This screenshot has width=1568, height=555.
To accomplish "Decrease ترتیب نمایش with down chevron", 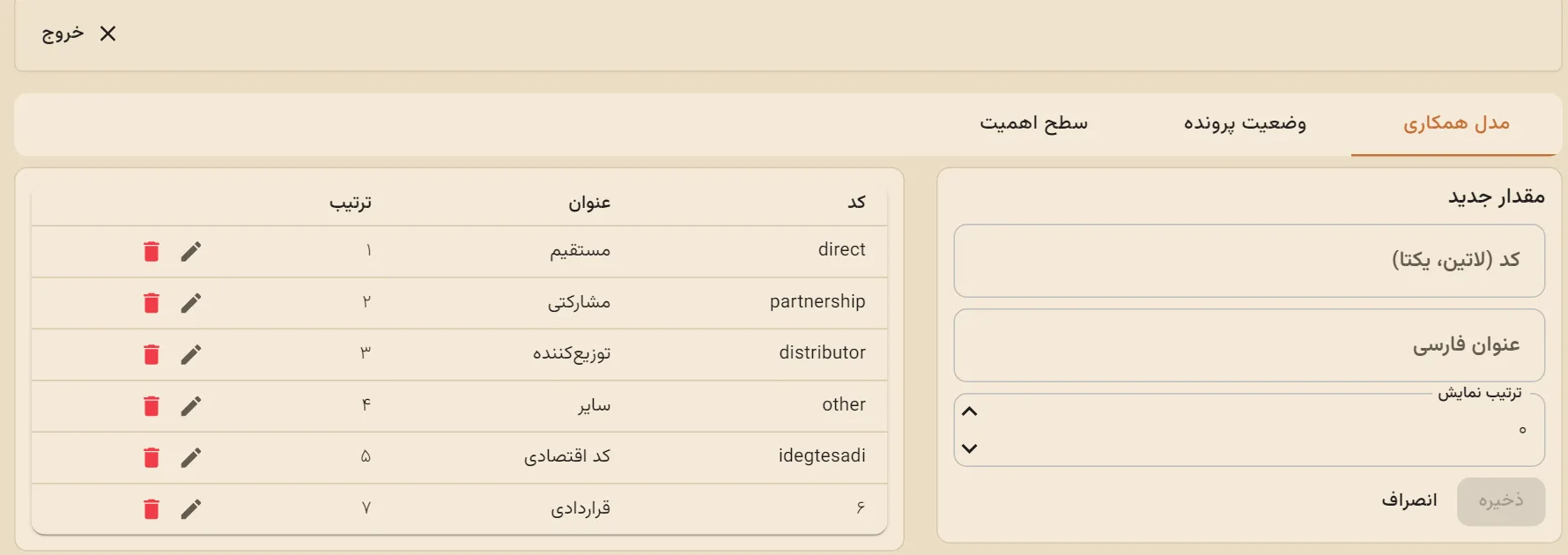I will 970,448.
